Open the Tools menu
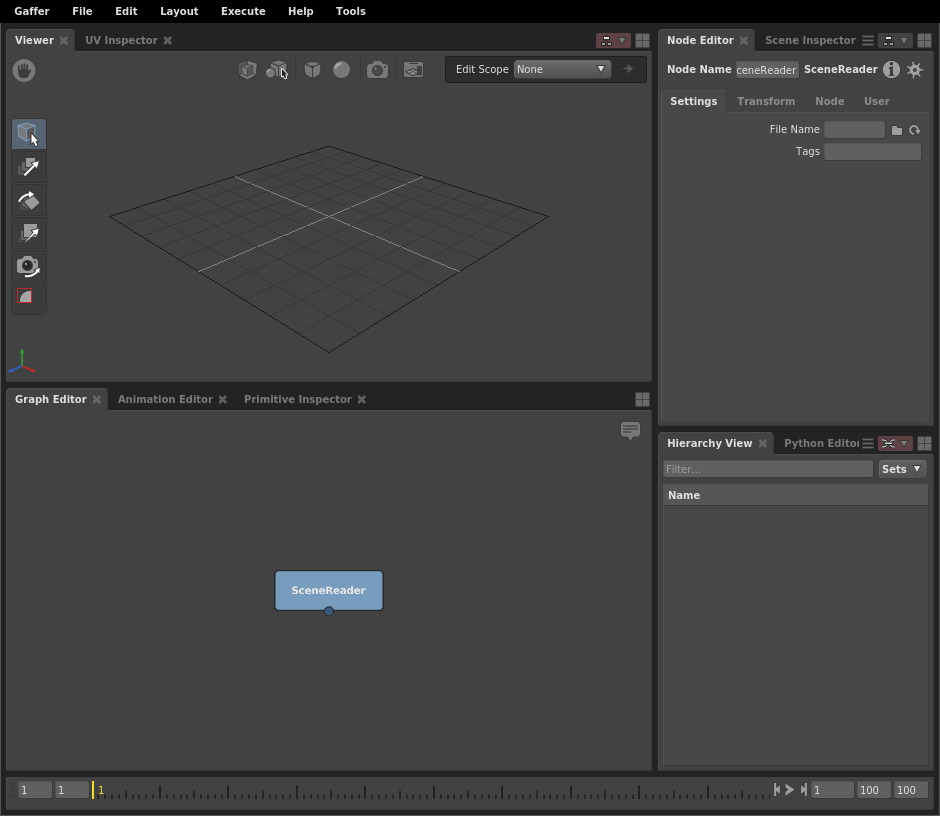This screenshot has width=940, height=816. (350, 11)
